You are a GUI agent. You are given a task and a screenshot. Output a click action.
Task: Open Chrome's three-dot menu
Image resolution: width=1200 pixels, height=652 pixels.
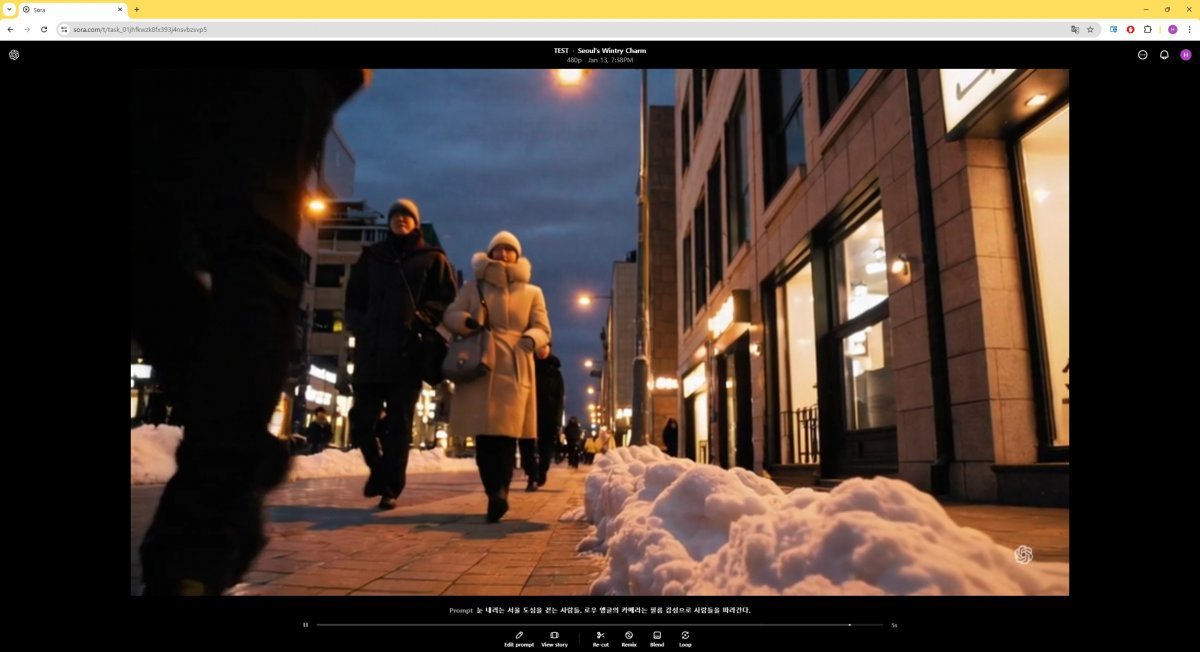(1189, 29)
